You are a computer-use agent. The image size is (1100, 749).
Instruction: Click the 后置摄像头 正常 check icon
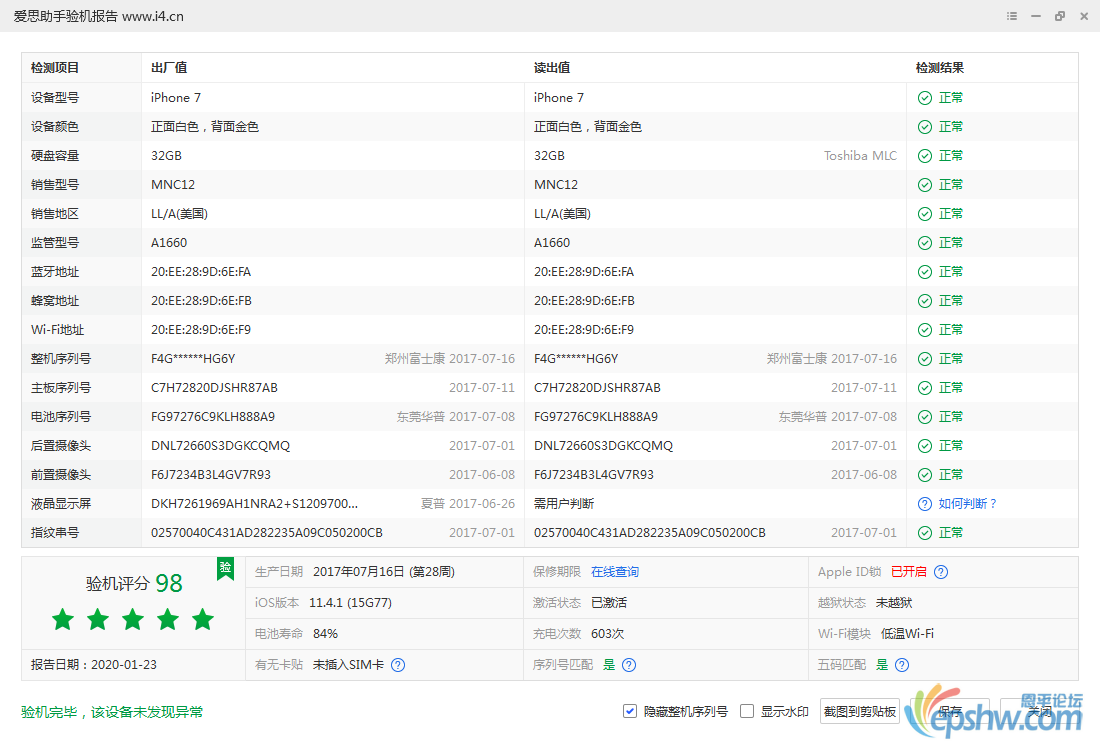[925, 445]
